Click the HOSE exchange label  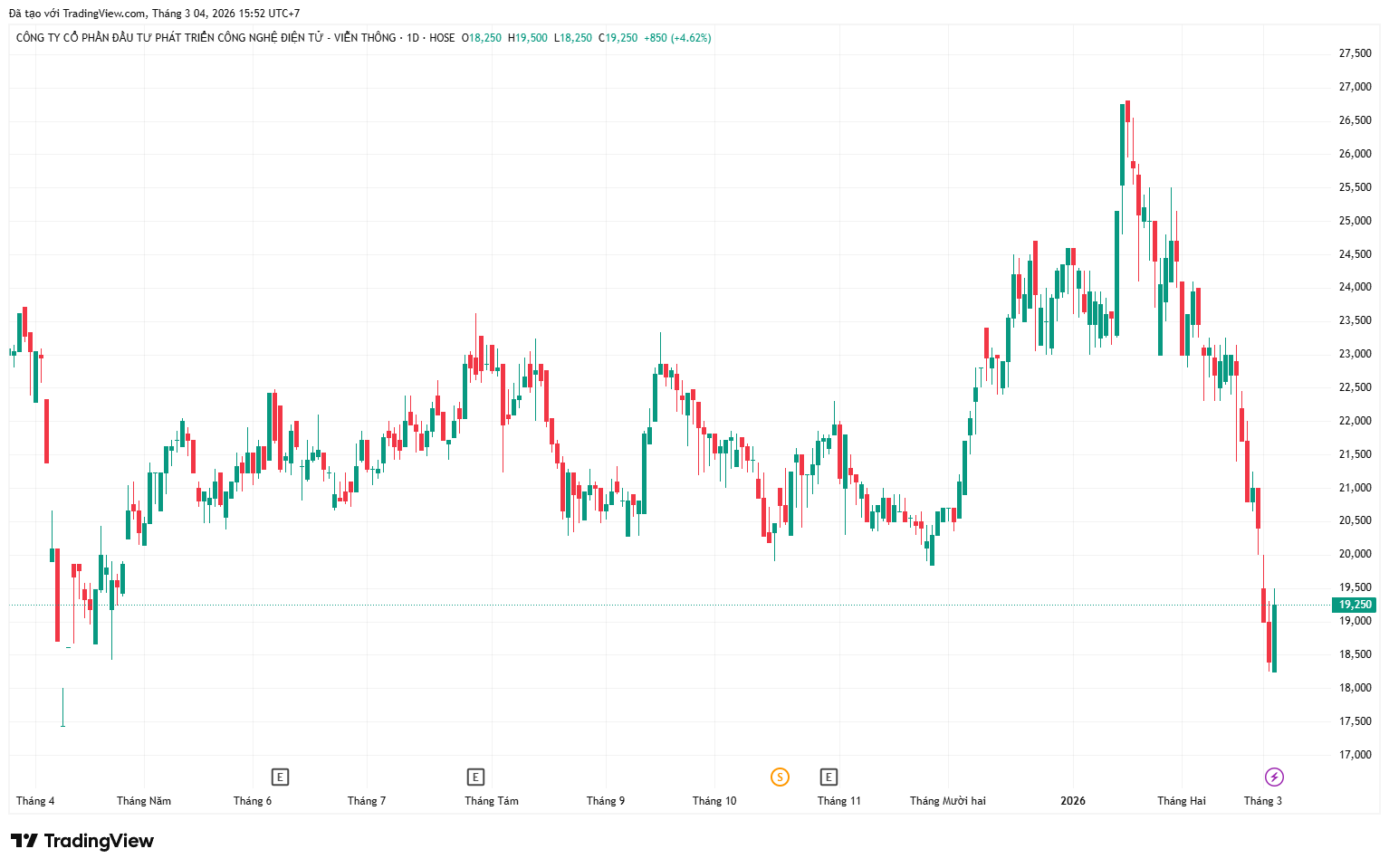click(x=442, y=38)
